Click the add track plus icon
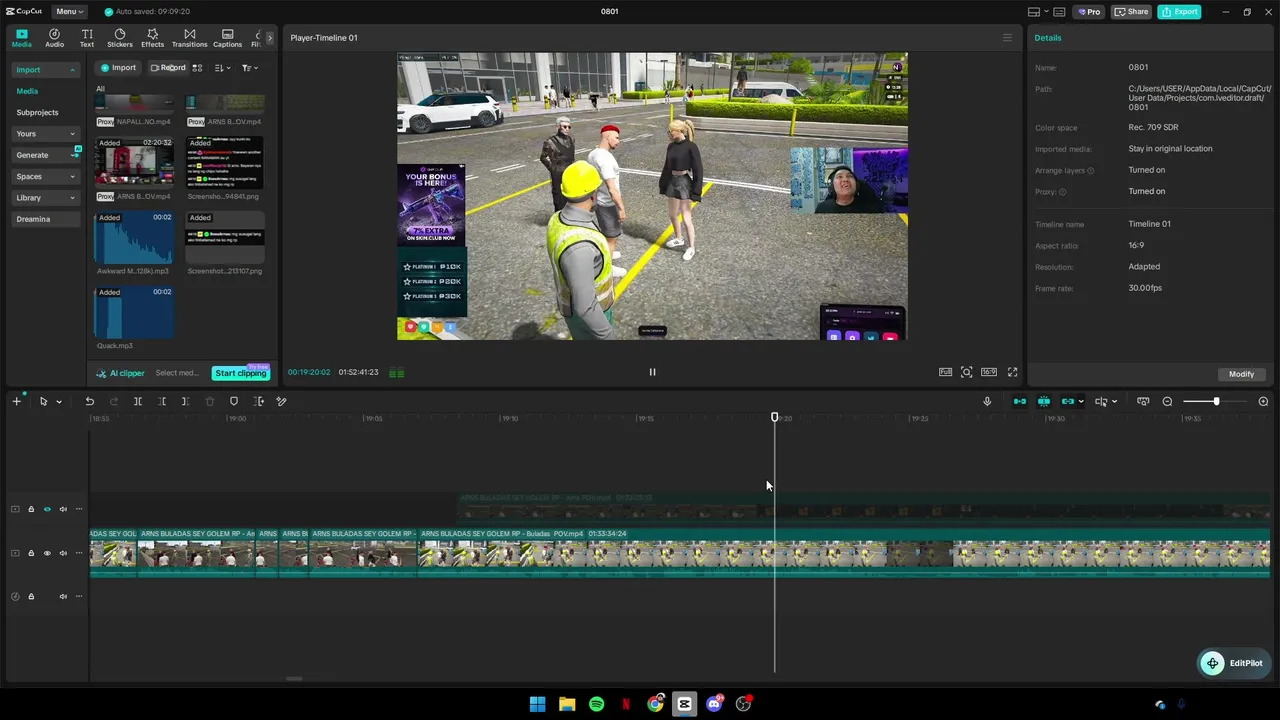The height and width of the screenshot is (720, 1280). tap(16, 401)
